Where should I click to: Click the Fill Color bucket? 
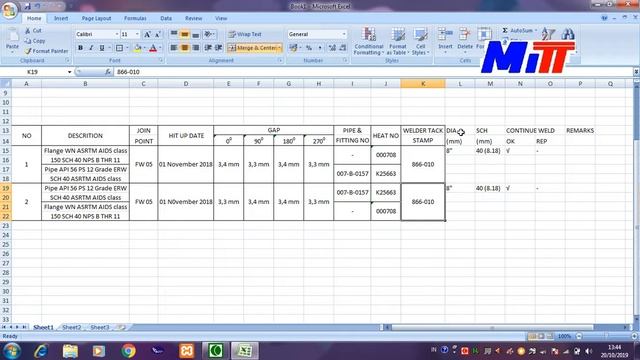point(138,48)
